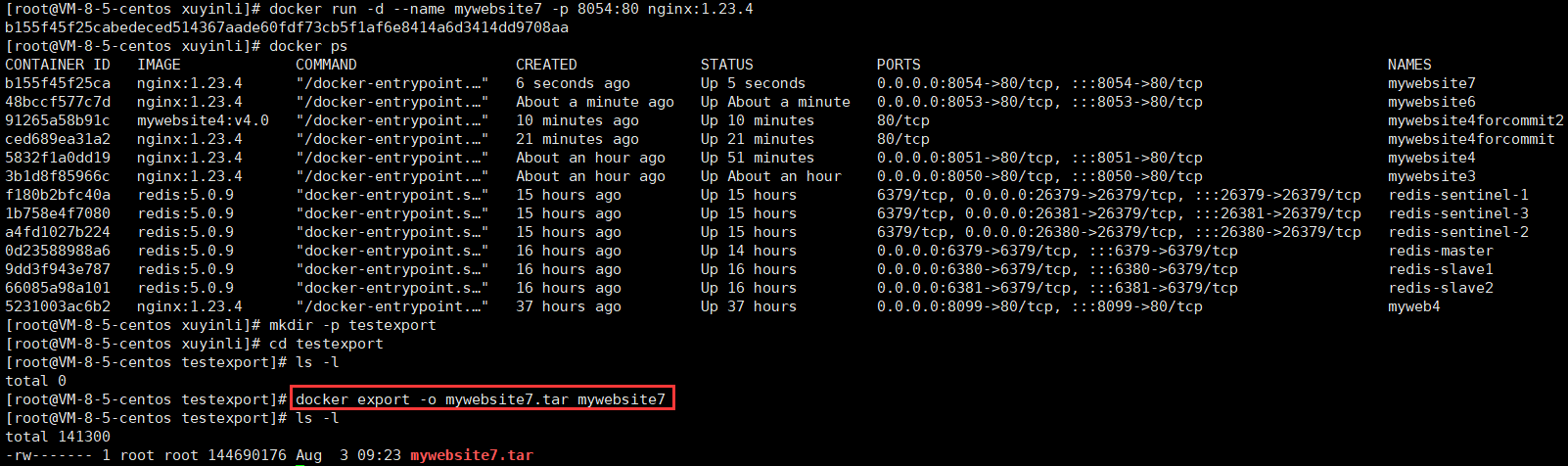Click the docker export command text

pyautogui.click(x=481, y=399)
